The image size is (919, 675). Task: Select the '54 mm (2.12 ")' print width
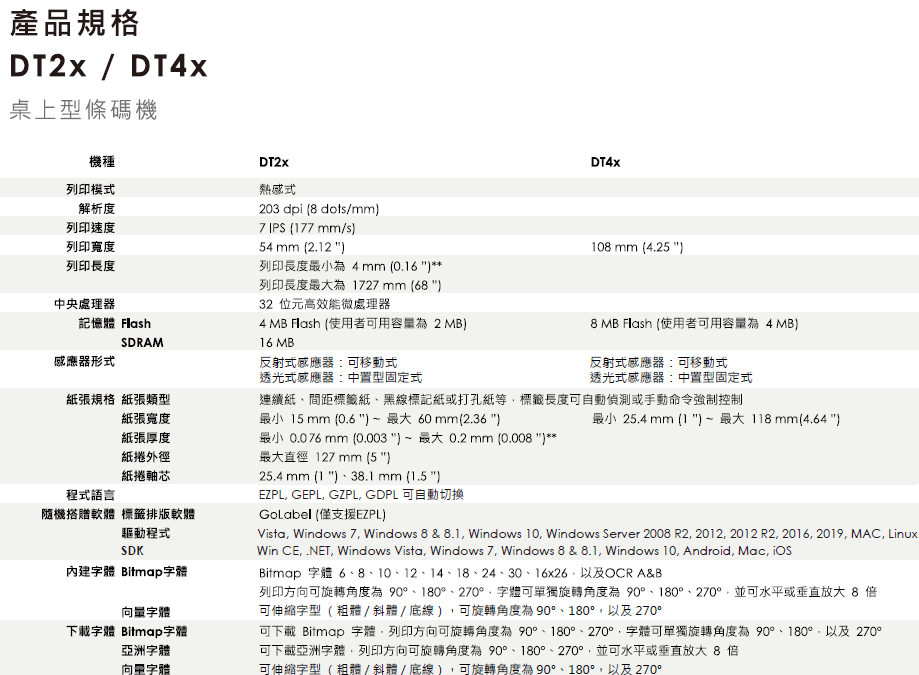302,247
